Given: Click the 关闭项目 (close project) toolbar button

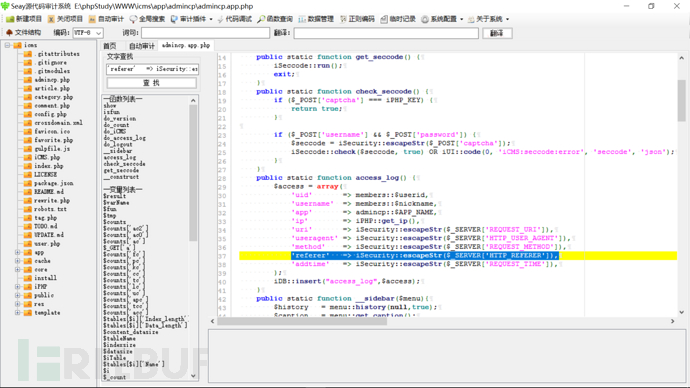Looking at the screenshot, I should coord(65,19).
